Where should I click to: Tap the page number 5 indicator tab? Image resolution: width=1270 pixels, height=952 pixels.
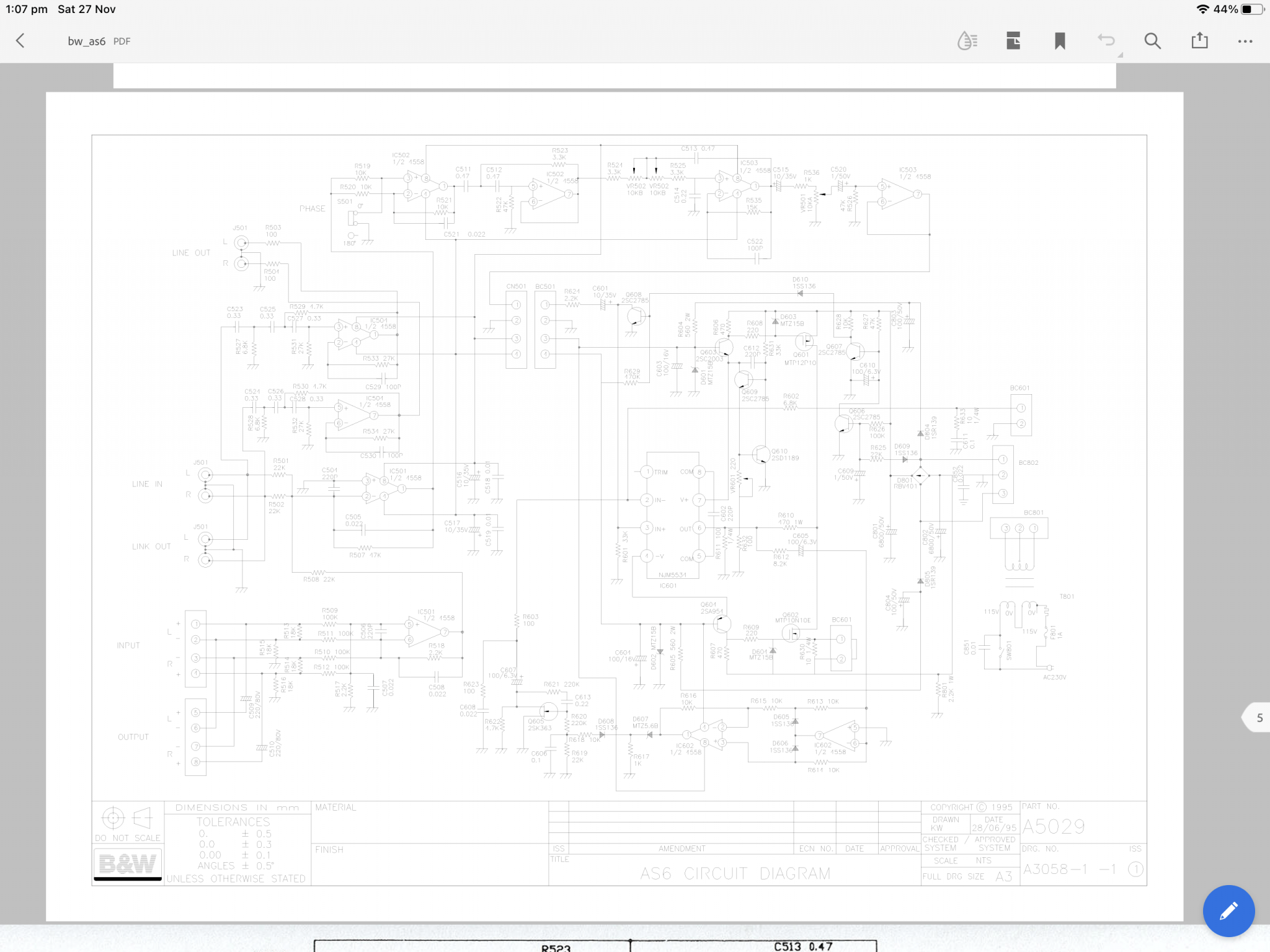1256,718
